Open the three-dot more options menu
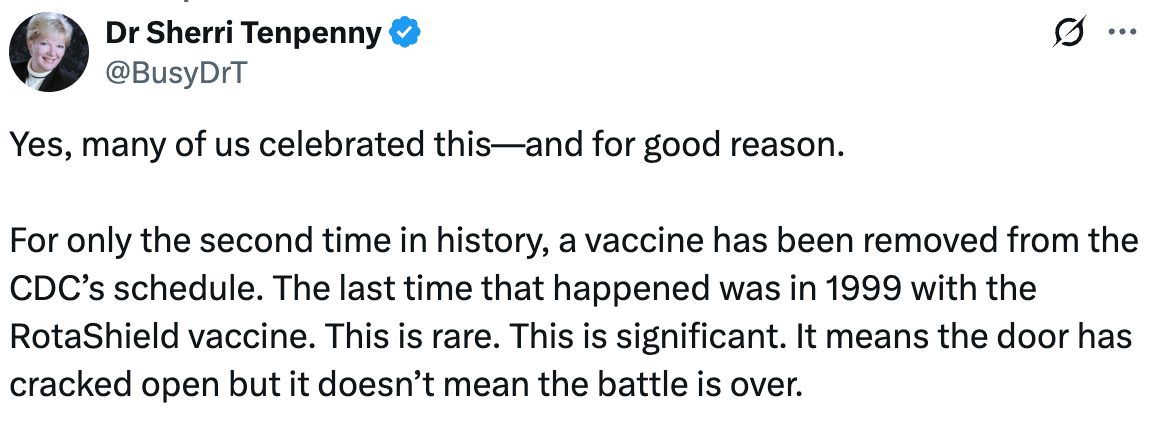Viewport: 1158px width, 424px height. 1123,32
